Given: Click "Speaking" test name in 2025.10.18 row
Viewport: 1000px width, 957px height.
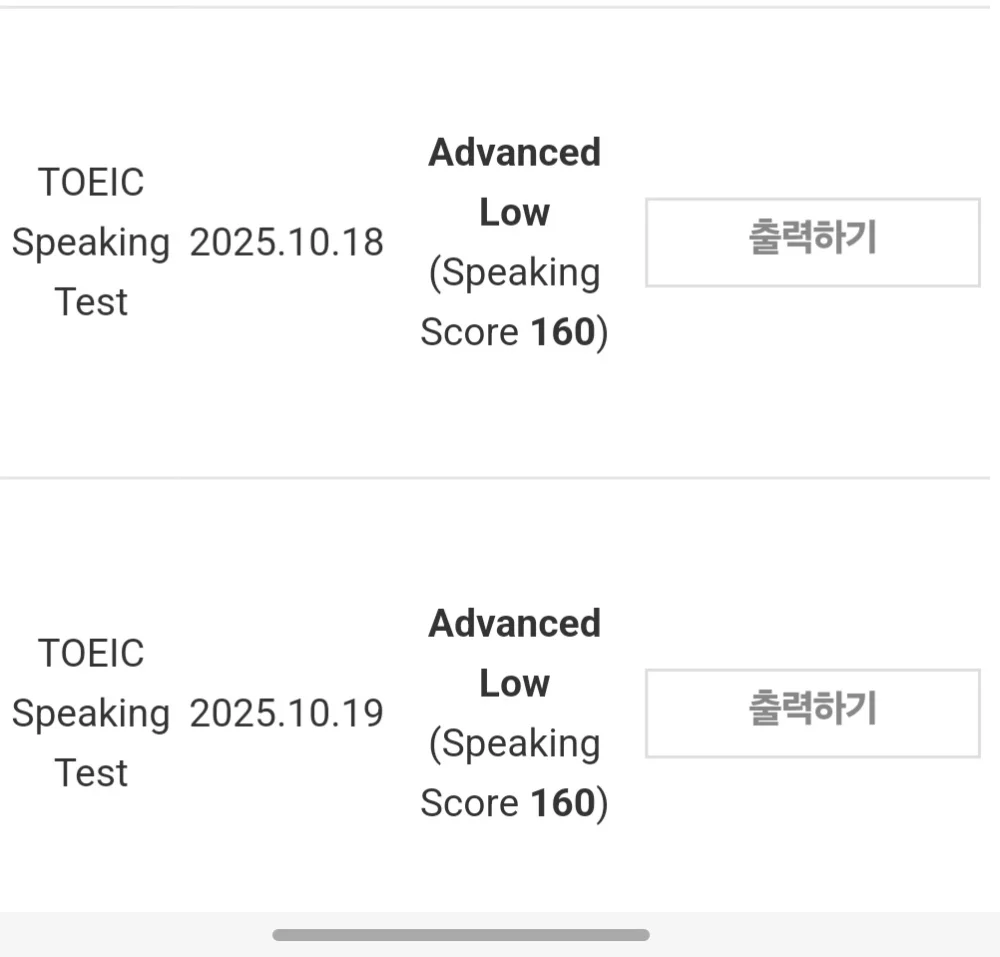Looking at the screenshot, I should point(91,242).
